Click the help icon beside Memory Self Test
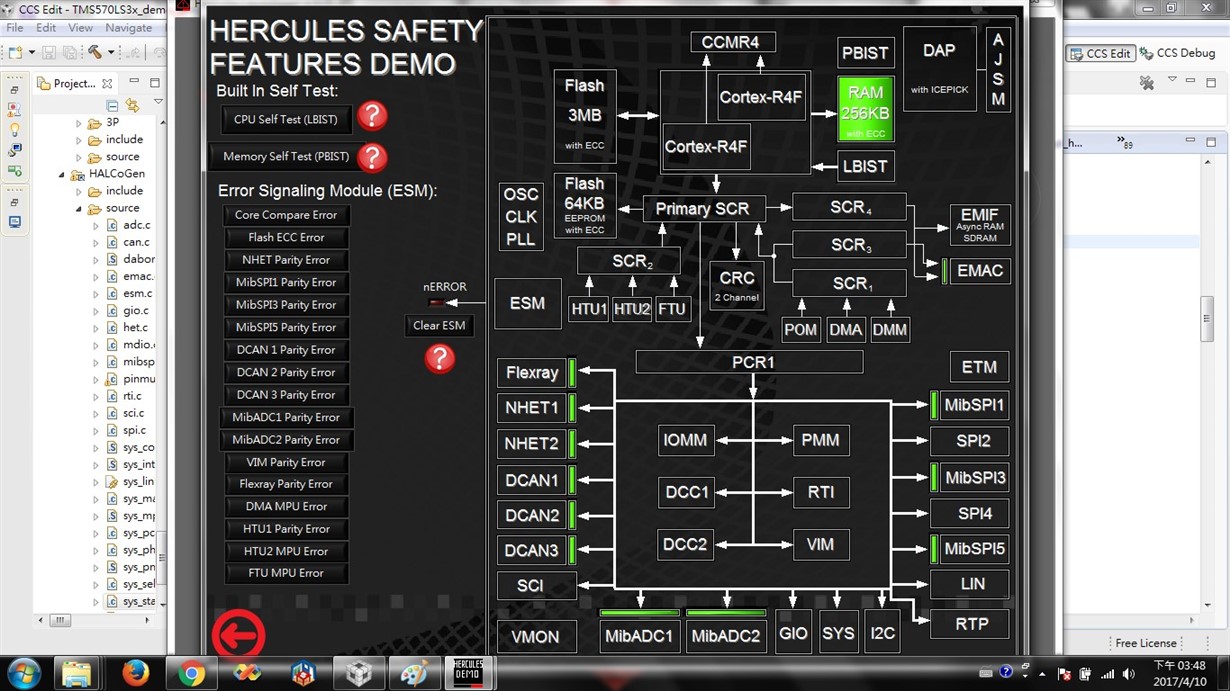The image size is (1230, 691). pos(372,157)
